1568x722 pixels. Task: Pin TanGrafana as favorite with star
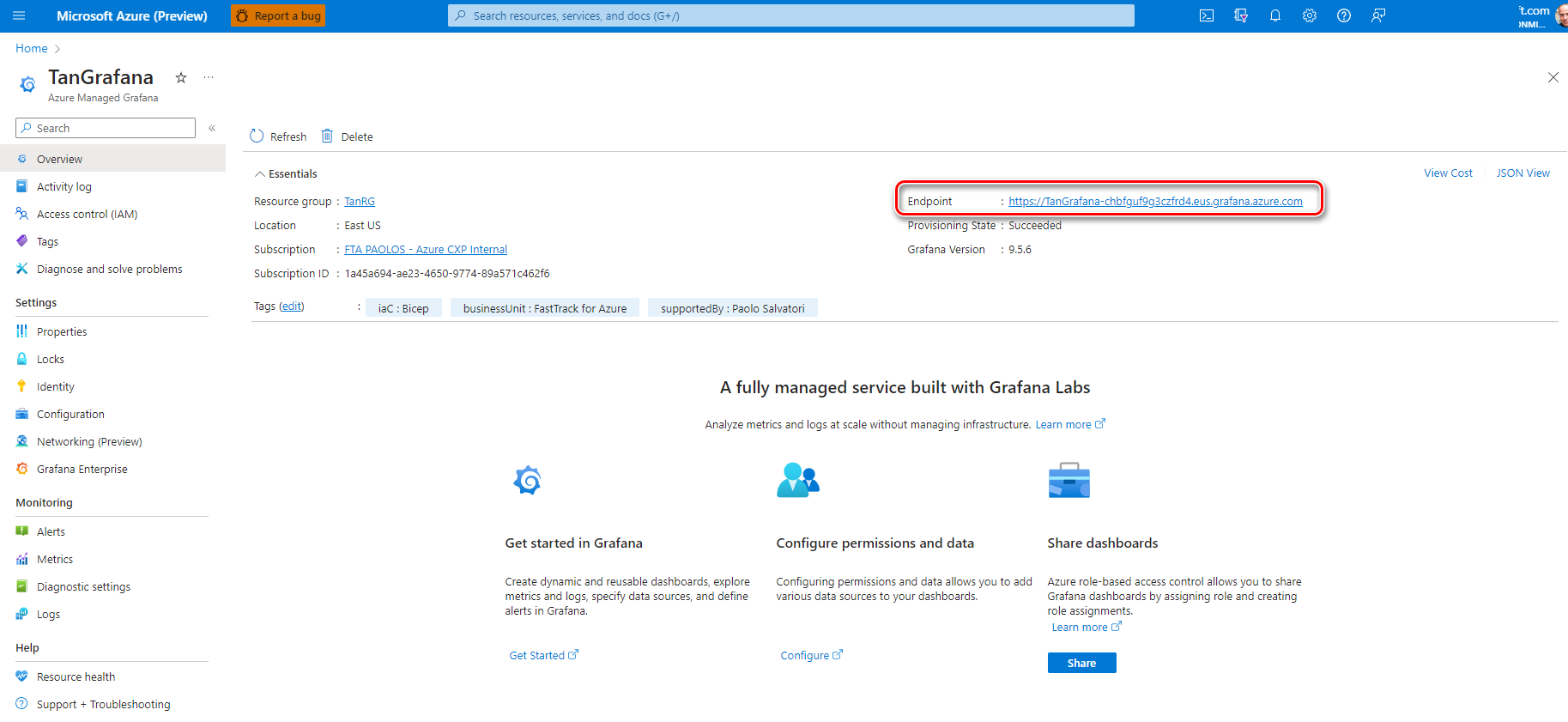click(181, 77)
